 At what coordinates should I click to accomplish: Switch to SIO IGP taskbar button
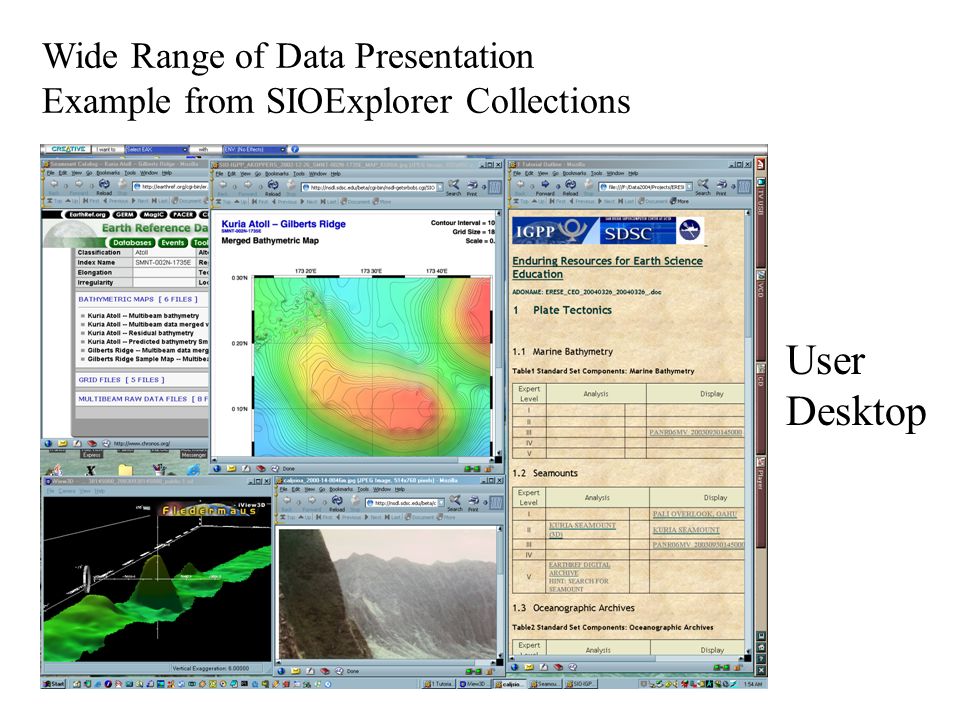tap(579, 684)
